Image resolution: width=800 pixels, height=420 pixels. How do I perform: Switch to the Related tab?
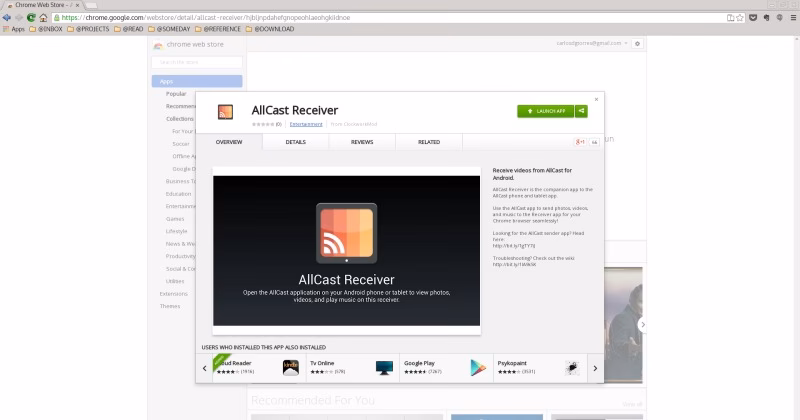[429, 142]
